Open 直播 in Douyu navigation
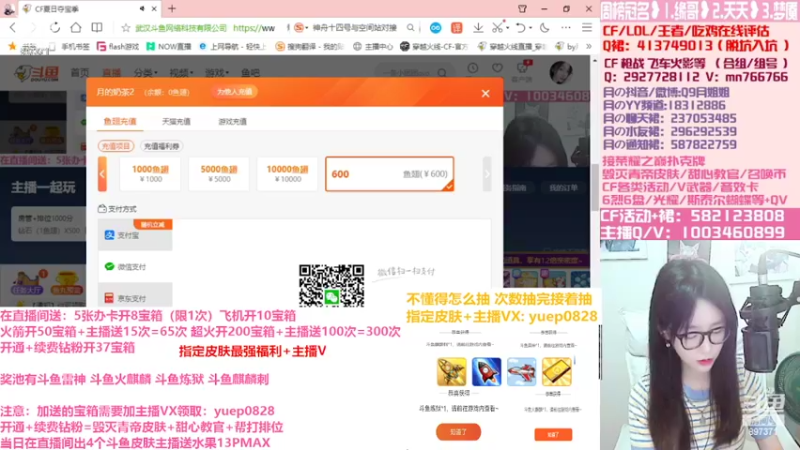The height and width of the screenshot is (450, 800). pyautogui.click(x=112, y=73)
